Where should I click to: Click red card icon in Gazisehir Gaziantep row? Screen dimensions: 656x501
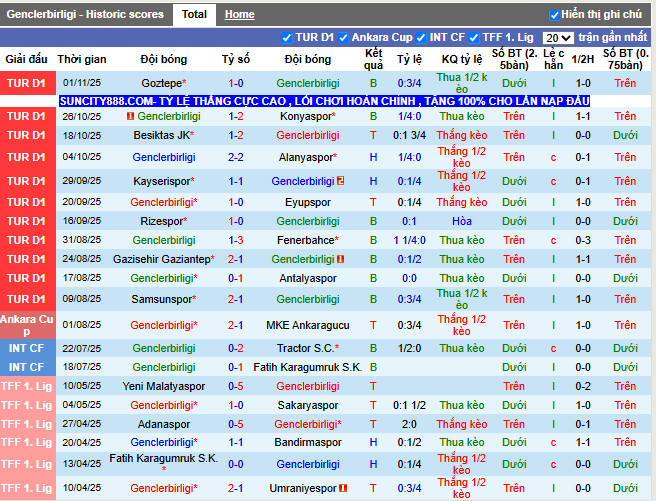pos(341,259)
